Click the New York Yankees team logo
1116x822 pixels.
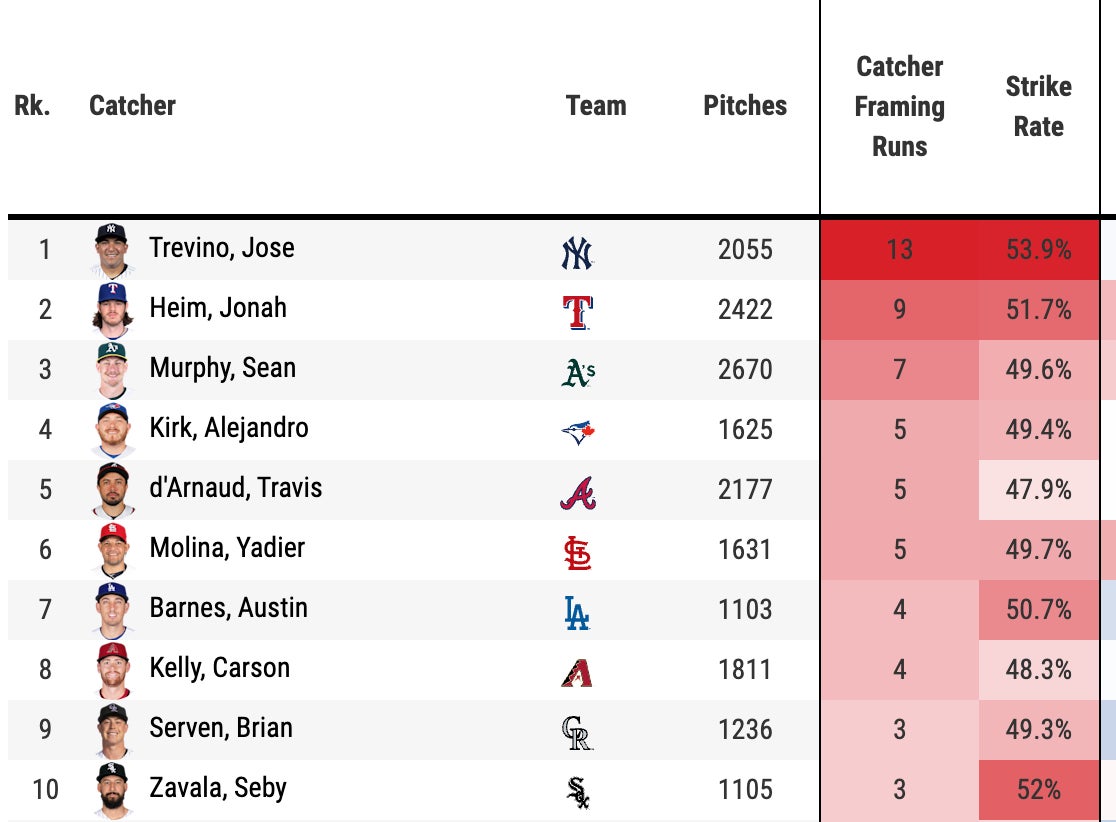click(577, 251)
